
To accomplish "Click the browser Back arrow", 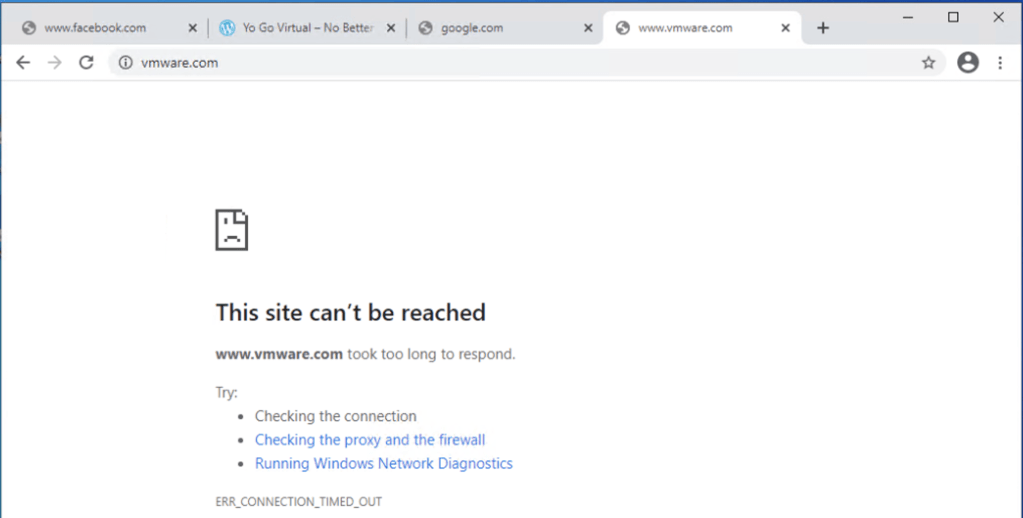I will click(x=23, y=63).
